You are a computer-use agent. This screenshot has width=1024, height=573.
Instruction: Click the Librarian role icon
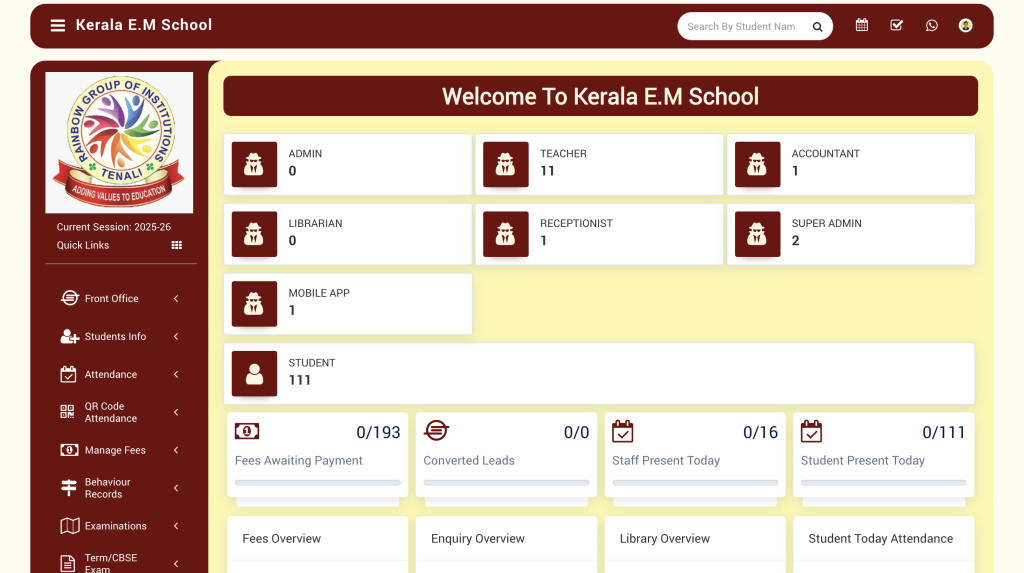254,234
